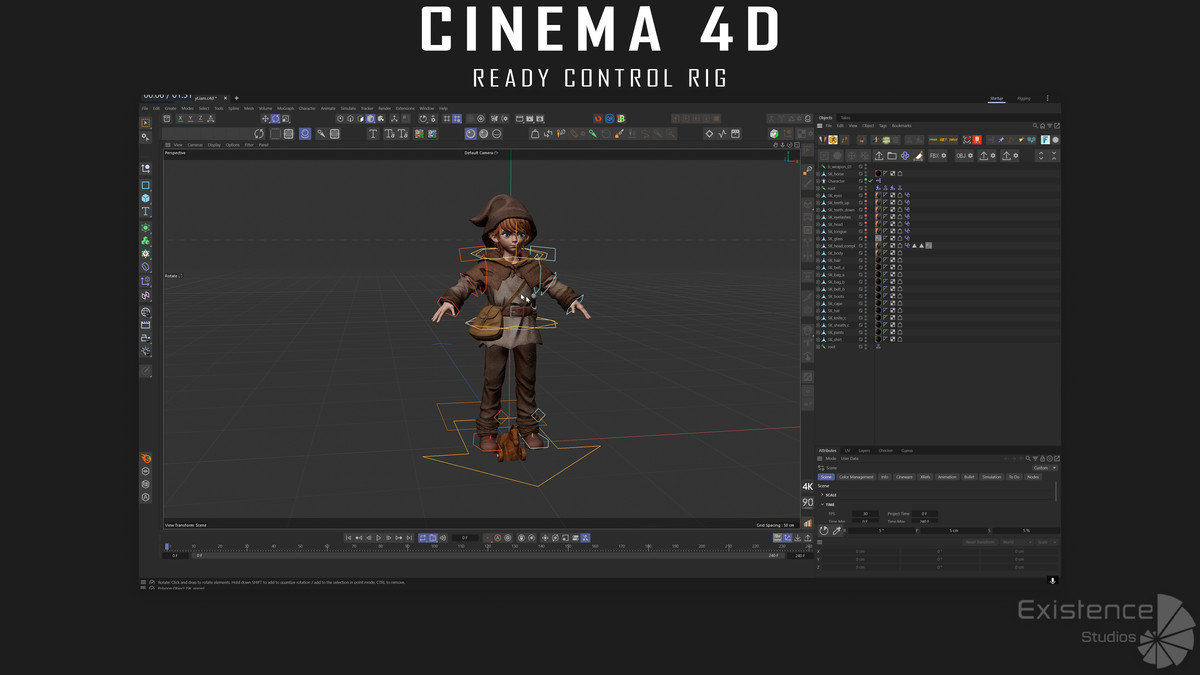Go to end of animation button
1200x675 pixels.
pos(409,538)
